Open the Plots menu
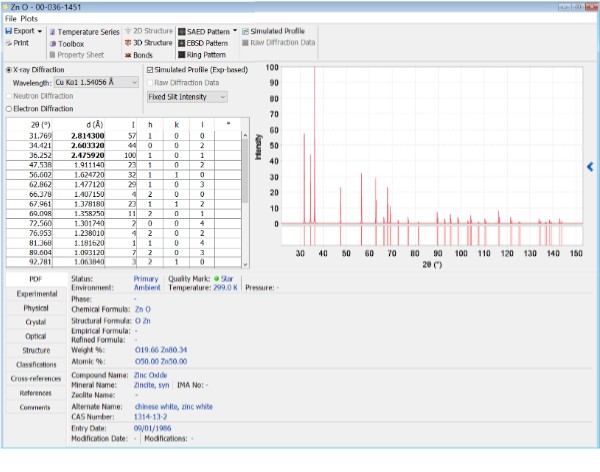Image resolution: width=600 pixels, height=472 pixels. tap(31, 19)
